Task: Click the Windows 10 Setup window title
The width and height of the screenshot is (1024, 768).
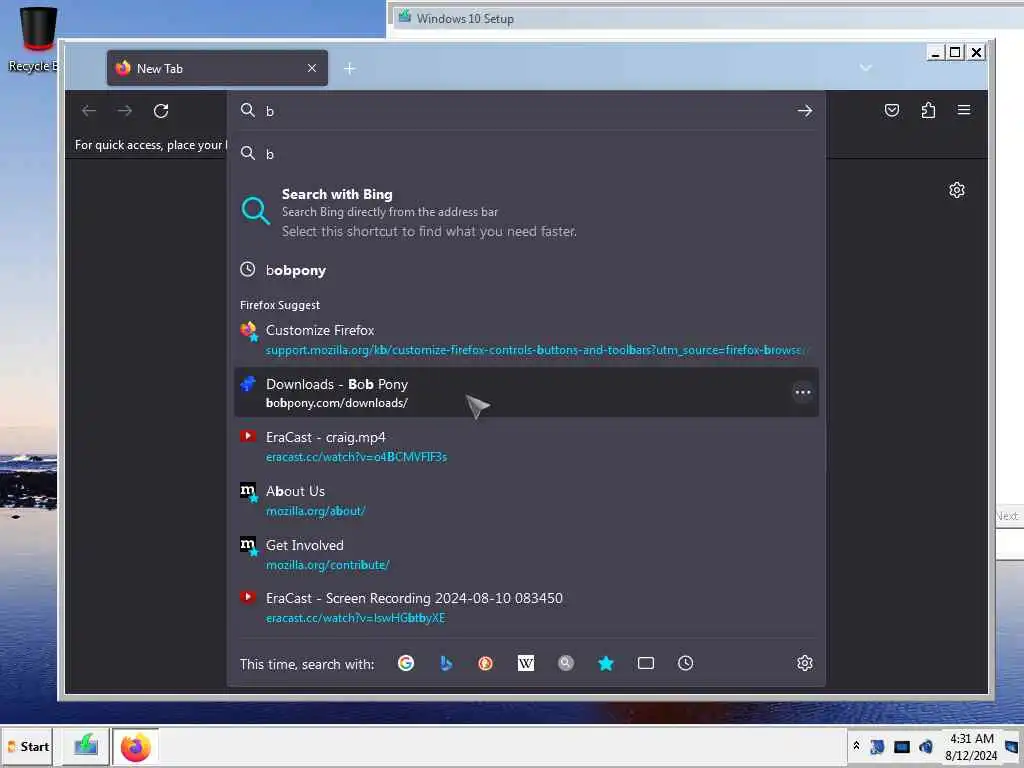Action: (x=465, y=19)
